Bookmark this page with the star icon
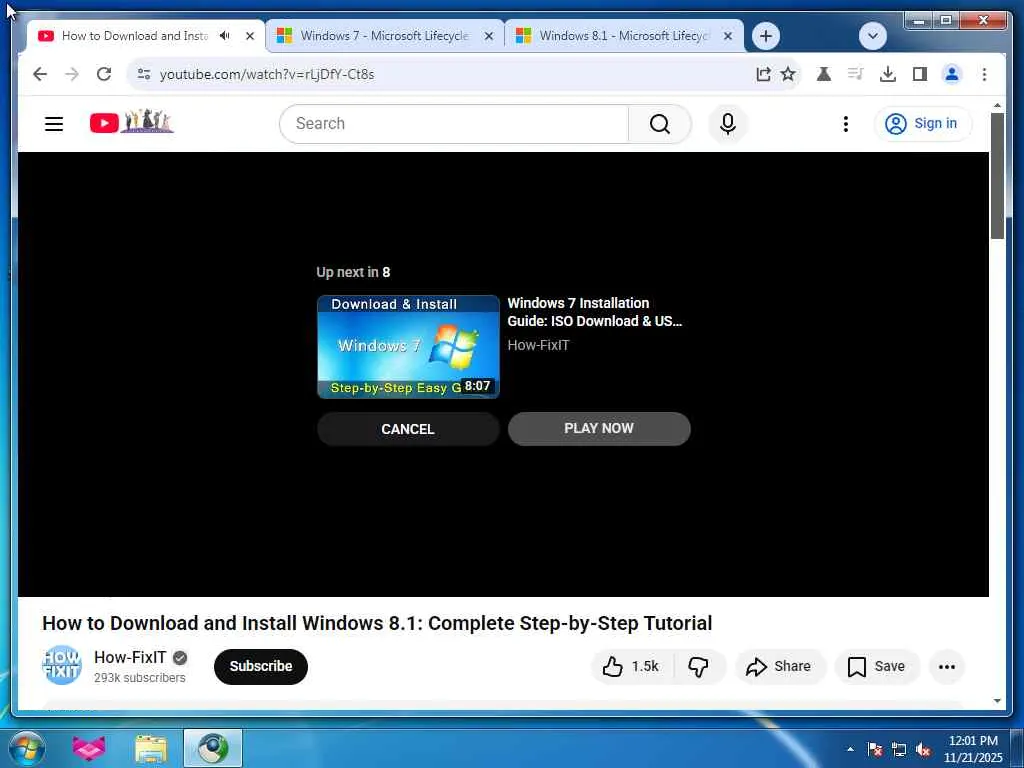 point(788,74)
